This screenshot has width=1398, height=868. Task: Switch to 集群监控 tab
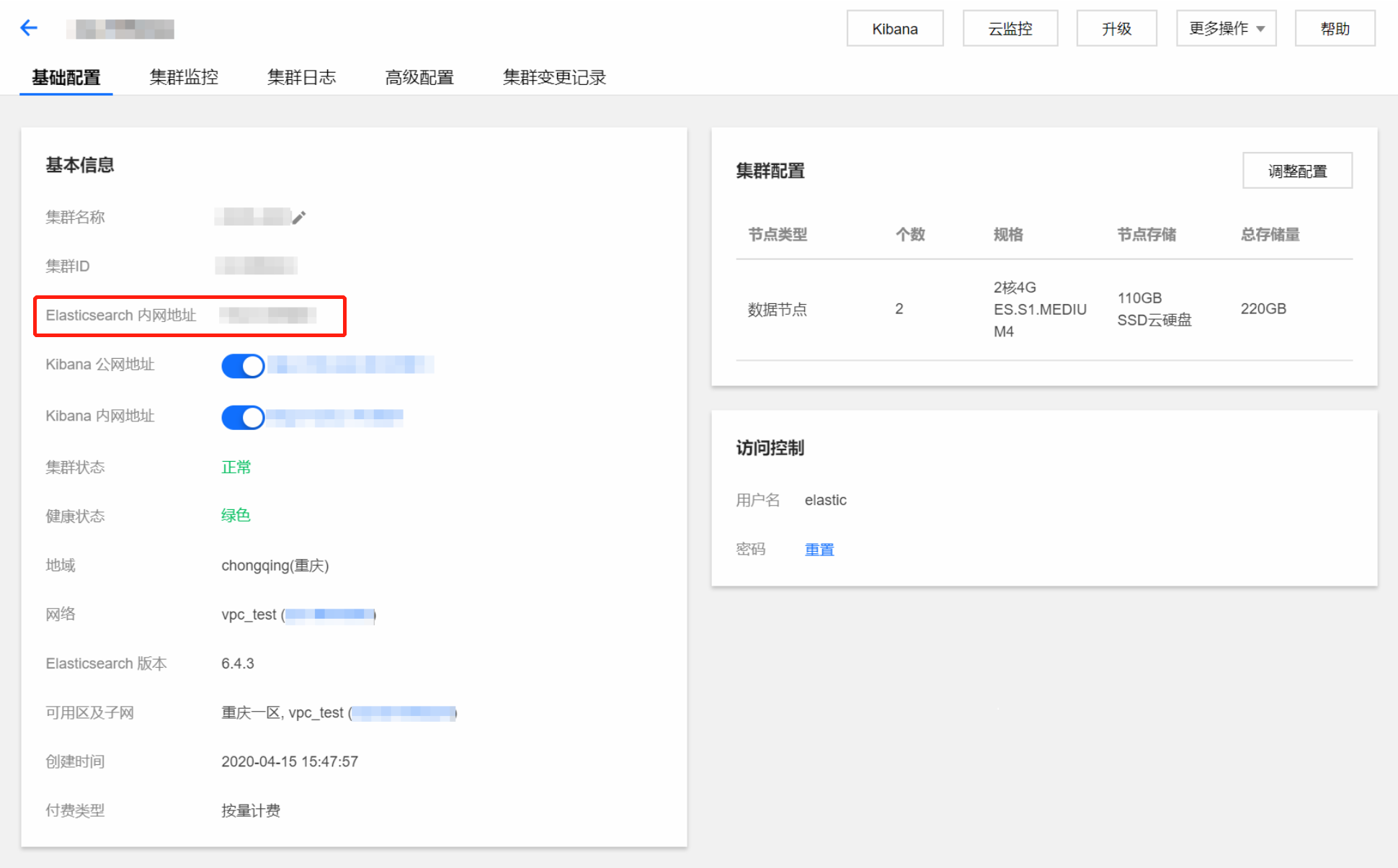point(184,77)
